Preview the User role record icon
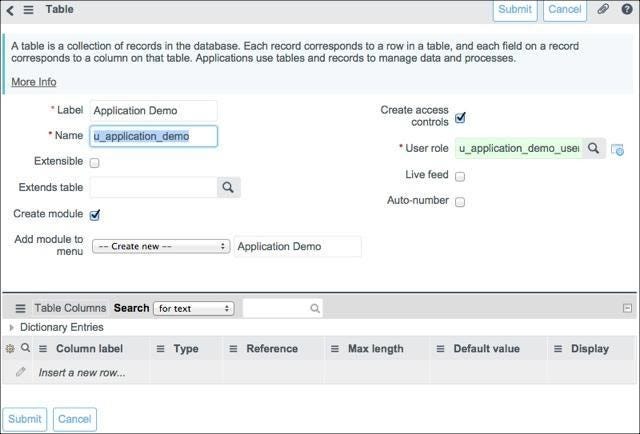 click(x=617, y=149)
